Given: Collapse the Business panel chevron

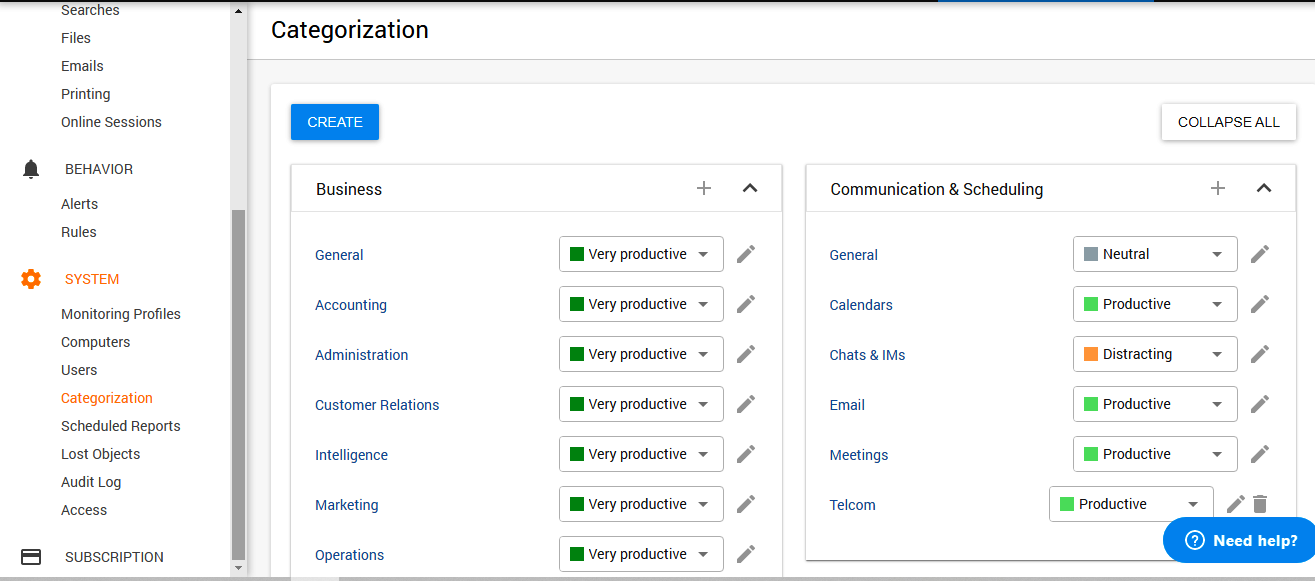Looking at the screenshot, I should (750, 188).
